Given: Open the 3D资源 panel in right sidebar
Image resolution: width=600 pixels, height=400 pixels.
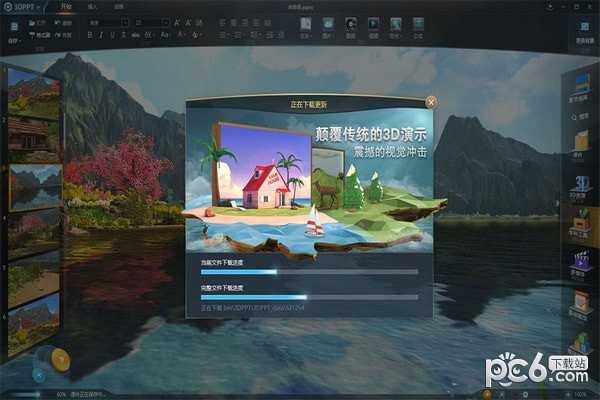Looking at the screenshot, I should click(x=579, y=182).
